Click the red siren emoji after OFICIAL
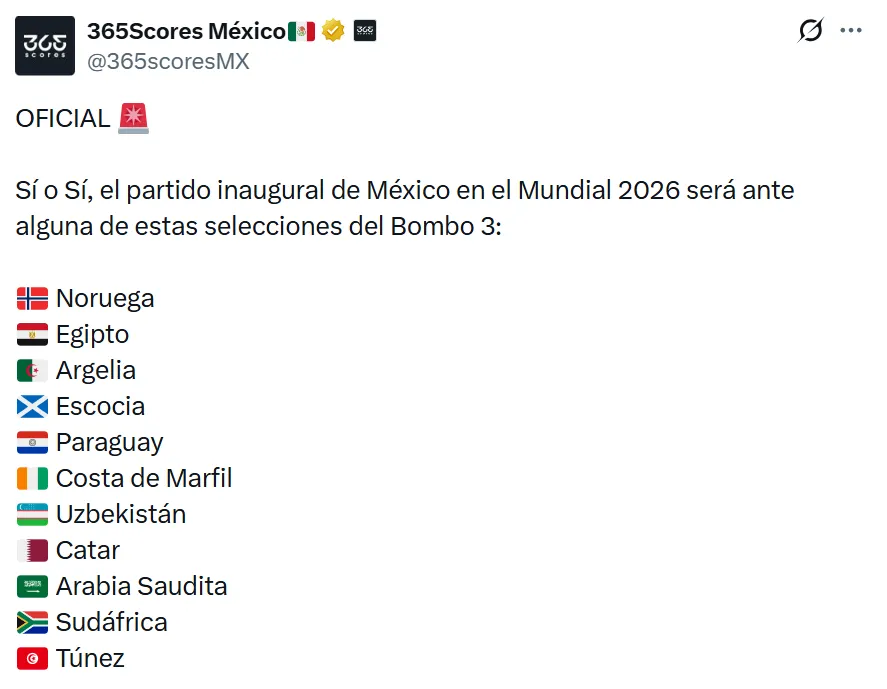 tap(133, 118)
